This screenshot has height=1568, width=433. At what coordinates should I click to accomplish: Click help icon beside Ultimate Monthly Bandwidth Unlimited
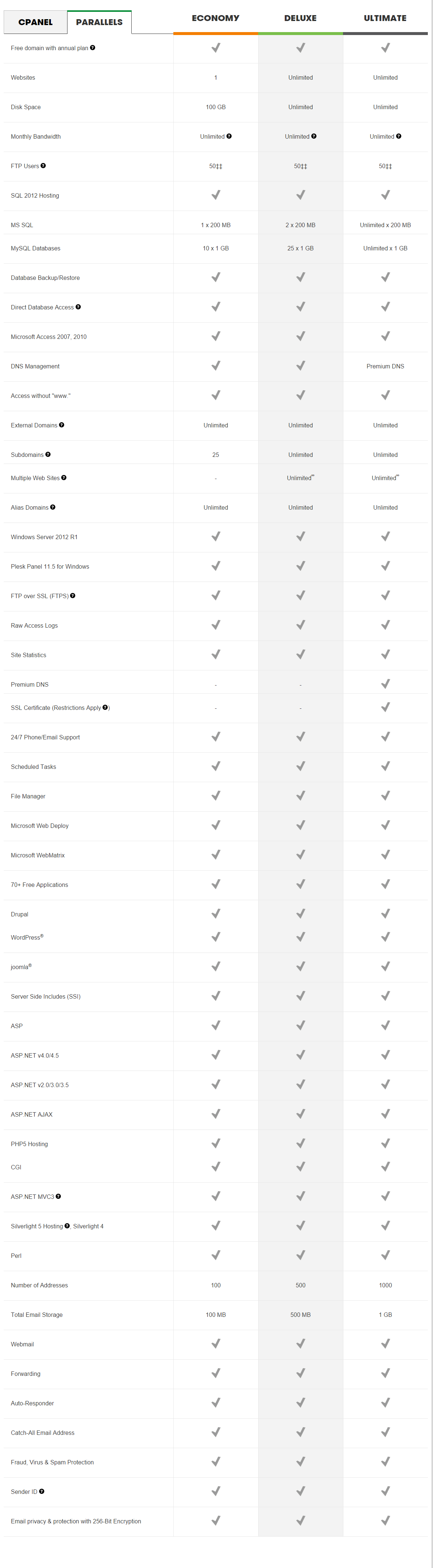click(399, 136)
